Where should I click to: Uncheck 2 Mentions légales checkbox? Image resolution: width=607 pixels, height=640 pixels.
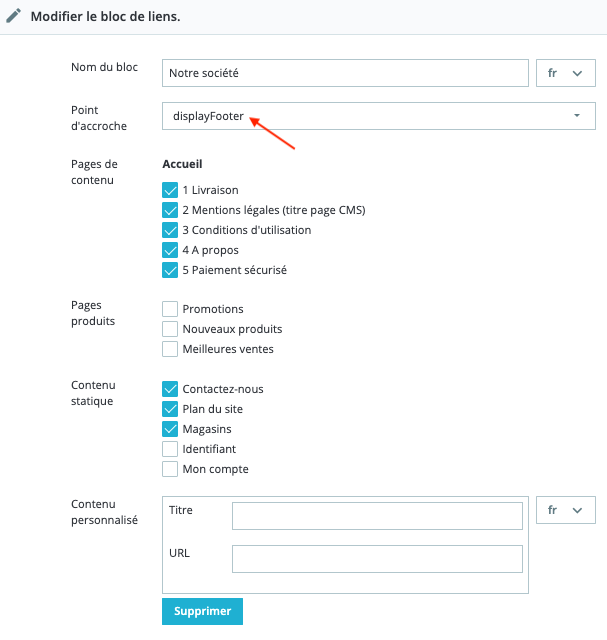(170, 210)
